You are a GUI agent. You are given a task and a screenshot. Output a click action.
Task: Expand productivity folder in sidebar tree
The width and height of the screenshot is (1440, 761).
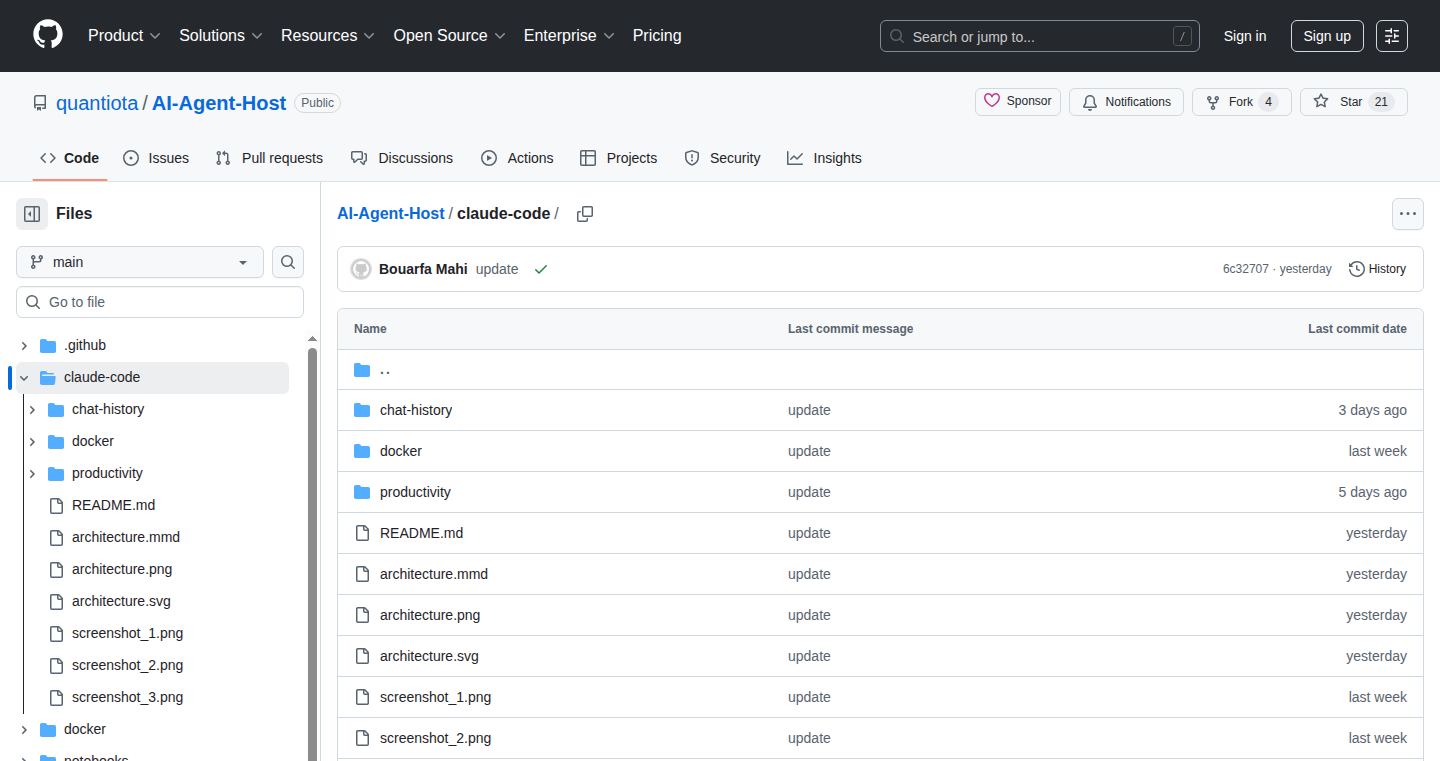(x=32, y=474)
